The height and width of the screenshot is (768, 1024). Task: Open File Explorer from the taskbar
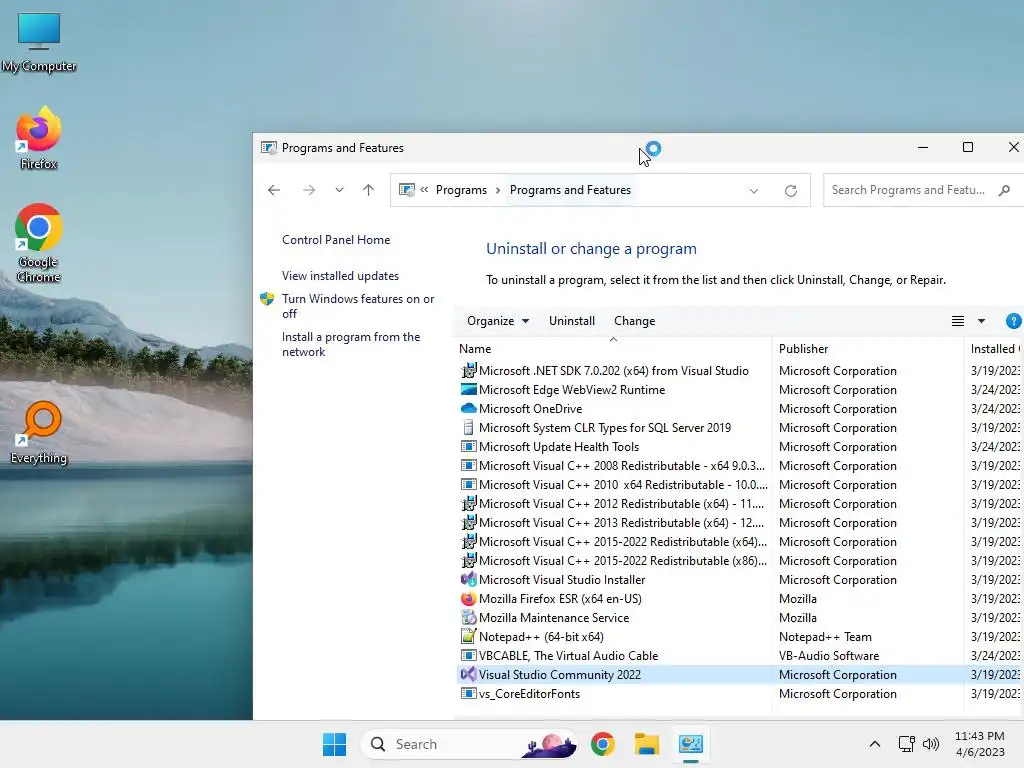647,744
